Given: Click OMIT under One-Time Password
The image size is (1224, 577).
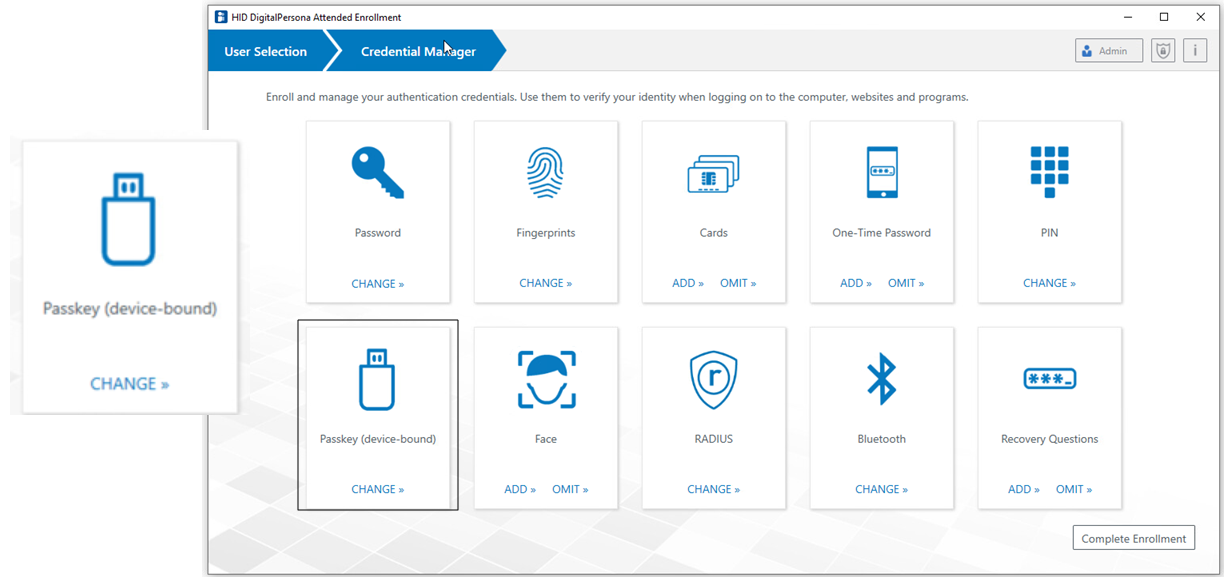Looking at the screenshot, I should 906,283.
